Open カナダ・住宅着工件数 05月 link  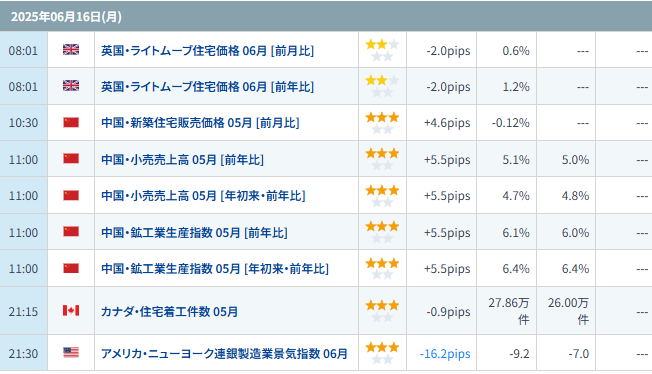click(x=169, y=312)
